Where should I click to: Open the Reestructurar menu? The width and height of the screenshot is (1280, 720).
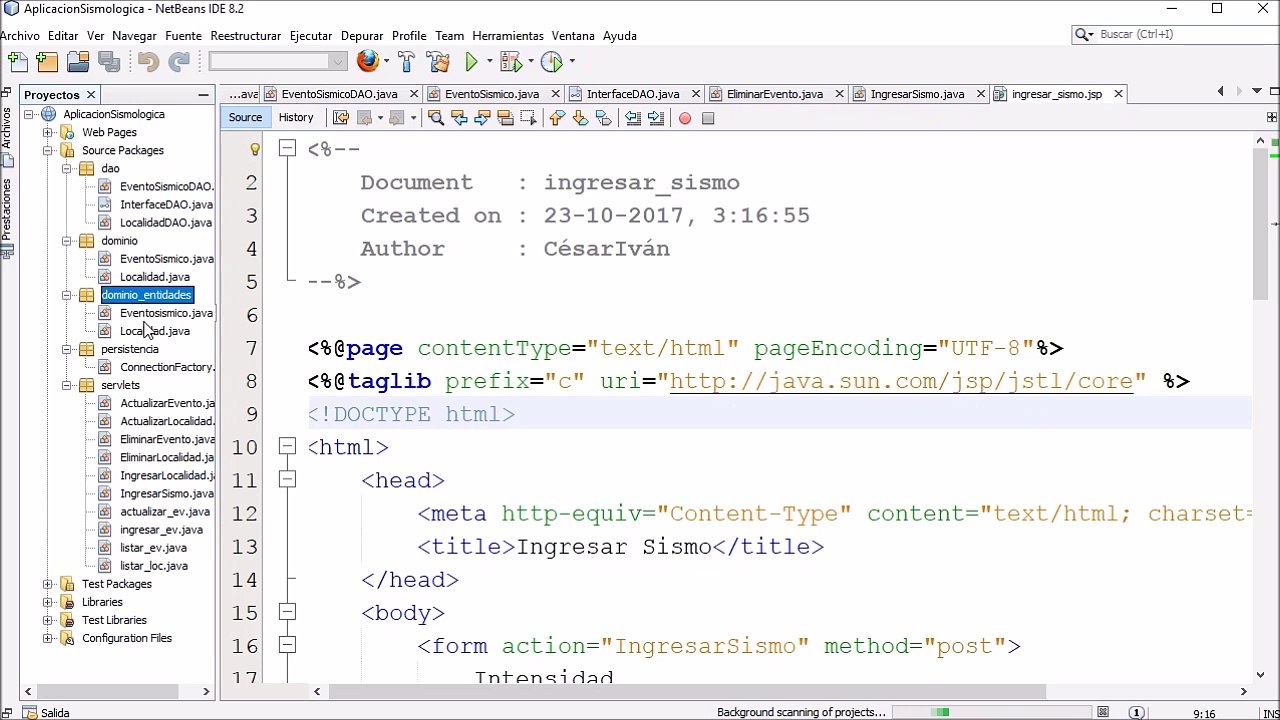(x=245, y=35)
